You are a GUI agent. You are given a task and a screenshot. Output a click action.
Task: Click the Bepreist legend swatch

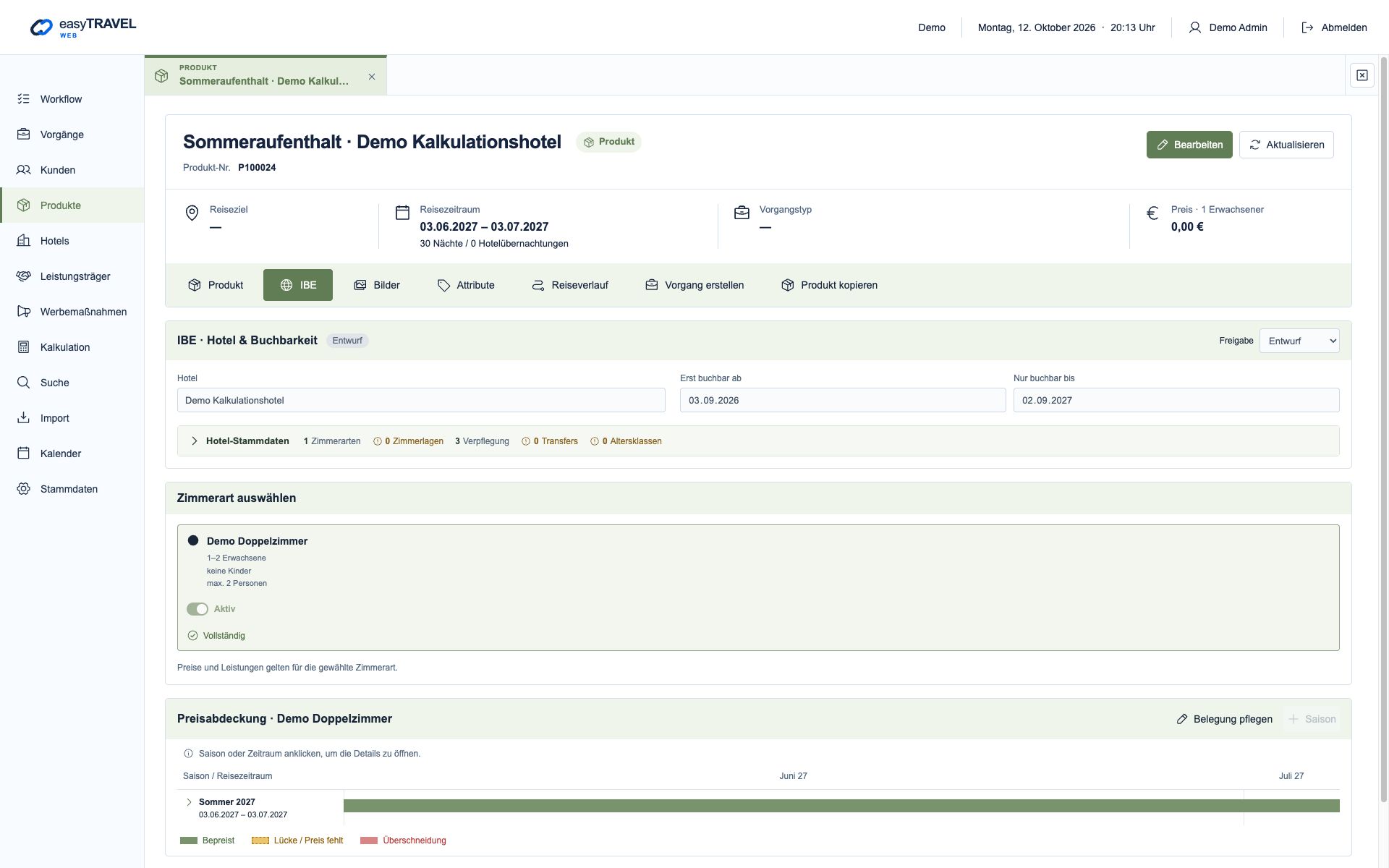[189, 841]
